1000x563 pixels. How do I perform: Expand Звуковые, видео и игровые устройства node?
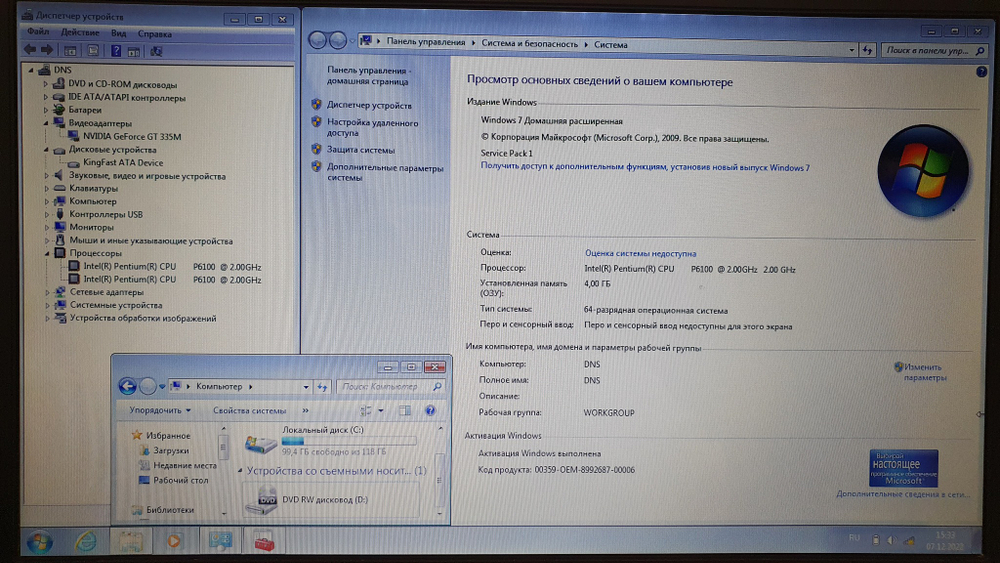click(x=47, y=176)
